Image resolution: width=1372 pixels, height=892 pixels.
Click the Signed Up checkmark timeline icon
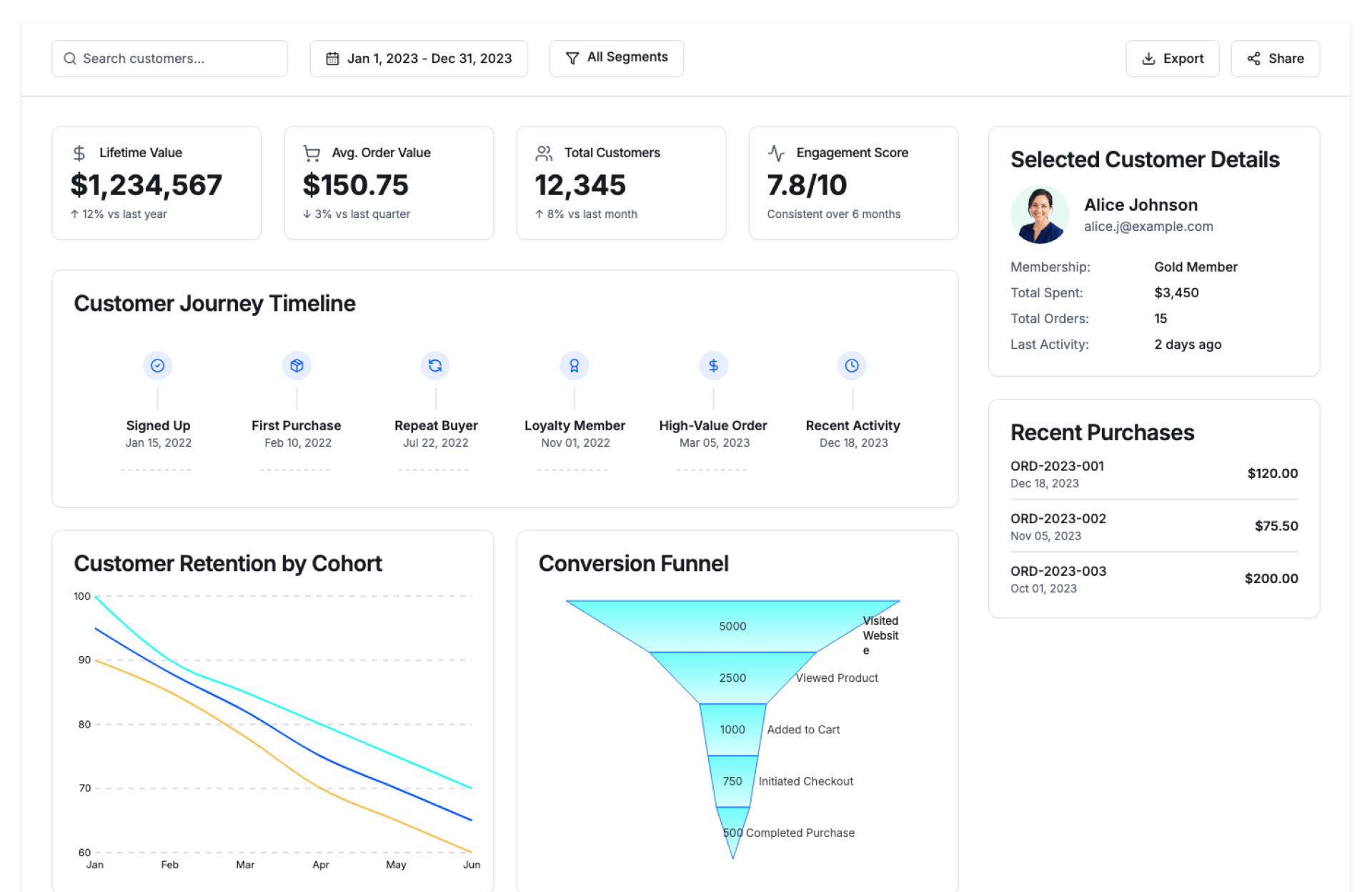tap(158, 366)
